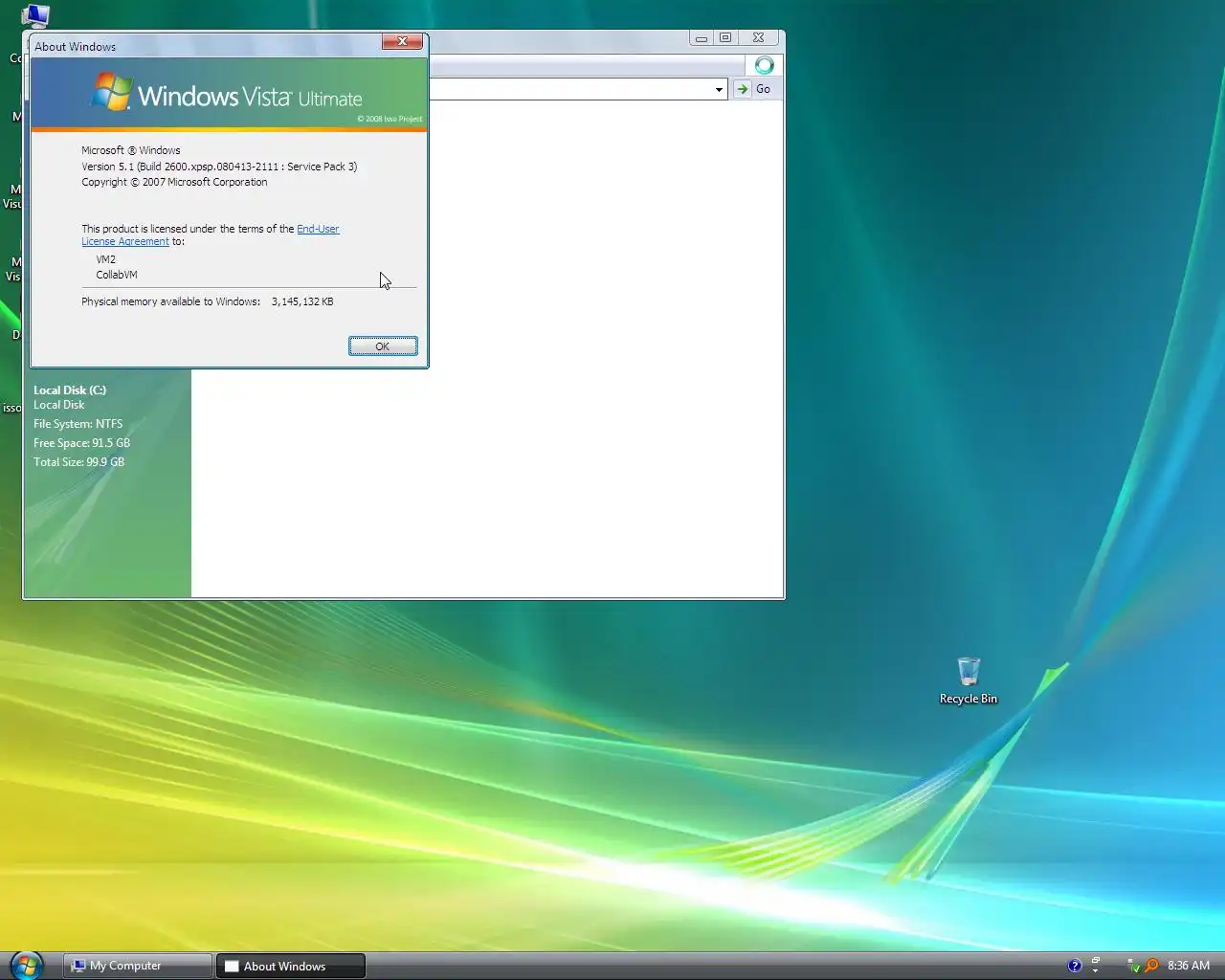Click the 'CollabVM' organization text
Screen dimensions: 1225x980
[x=117, y=275]
